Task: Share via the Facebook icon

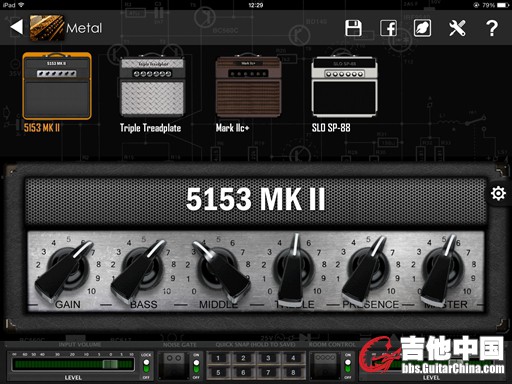Action: click(389, 28)
